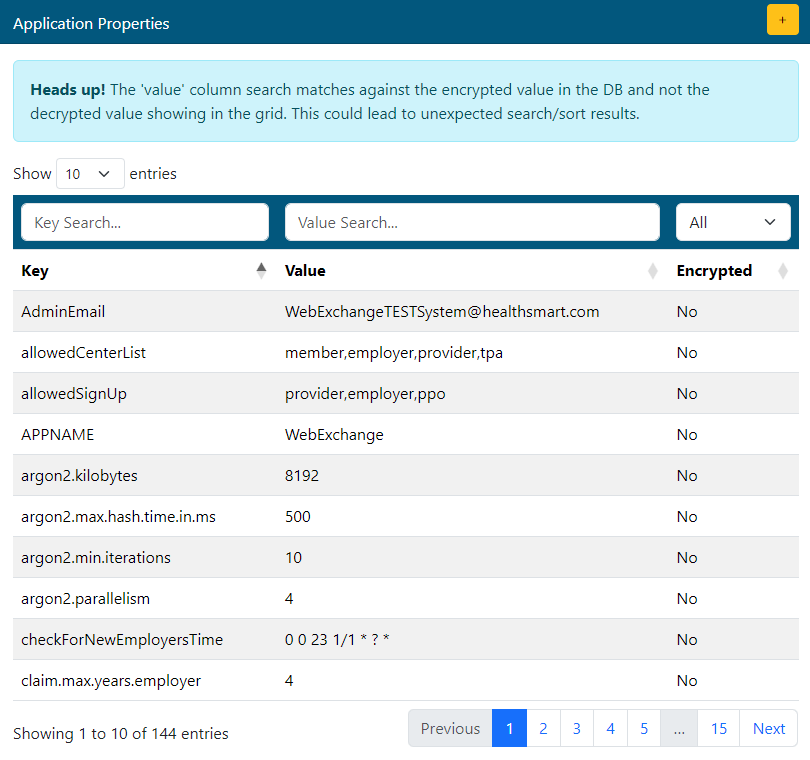Click the yellow plus add property button
This screenshot has width=810, height=760.
tap(782, 20)
